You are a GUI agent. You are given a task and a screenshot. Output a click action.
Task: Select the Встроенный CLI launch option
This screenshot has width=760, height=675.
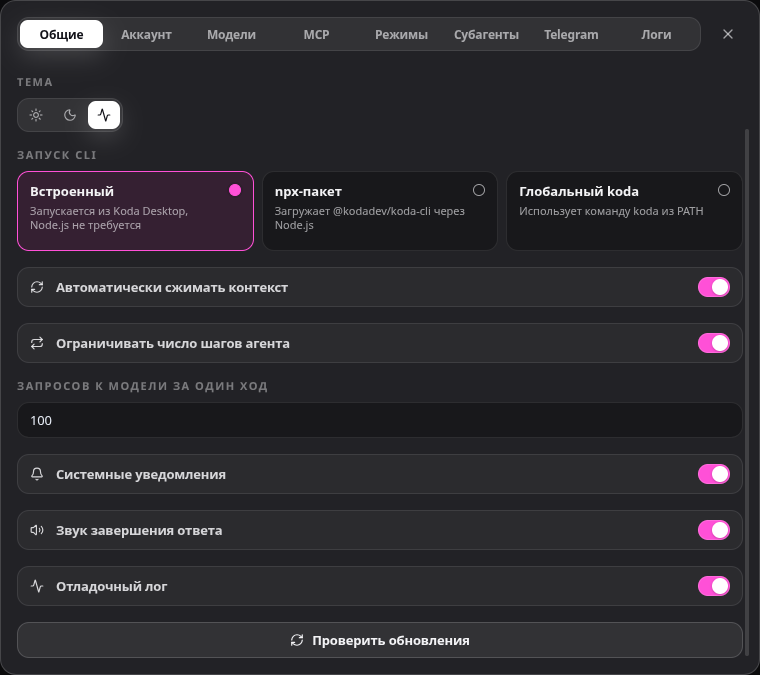(135, 211)
